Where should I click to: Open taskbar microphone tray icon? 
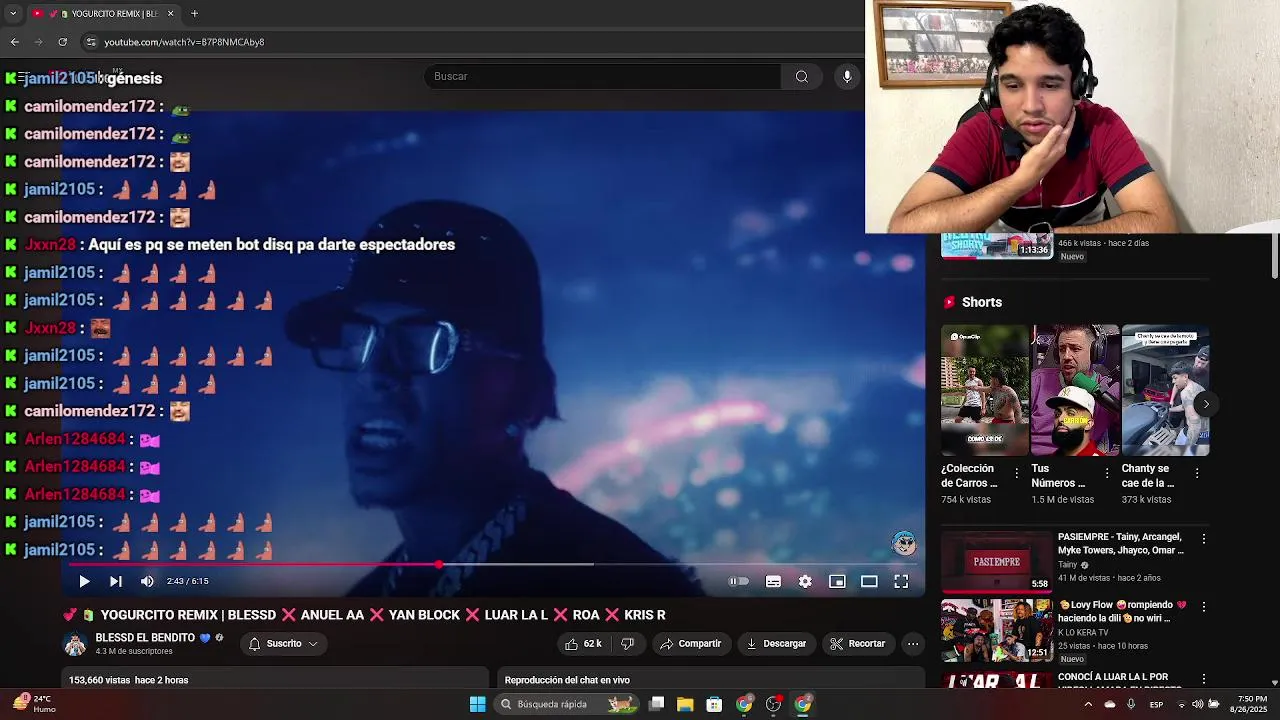click(1131, 704)
